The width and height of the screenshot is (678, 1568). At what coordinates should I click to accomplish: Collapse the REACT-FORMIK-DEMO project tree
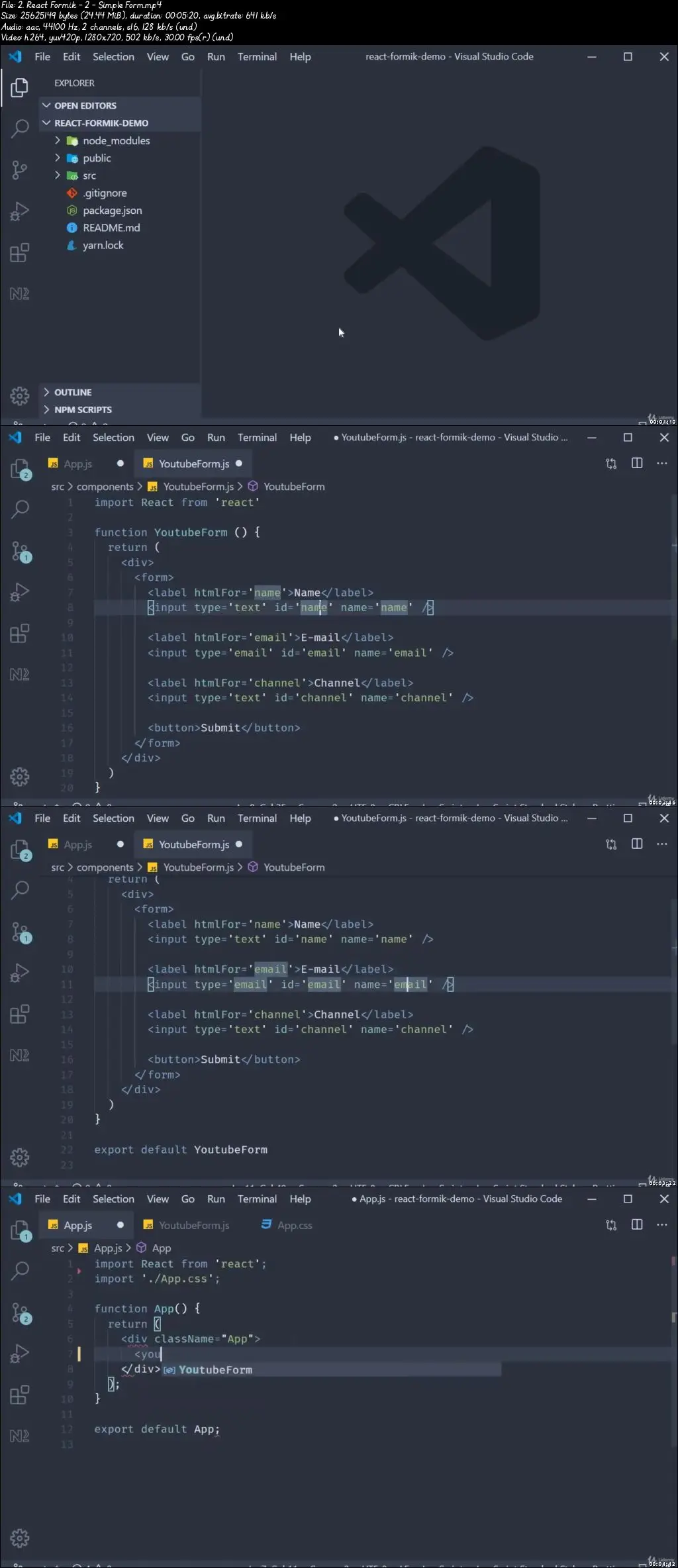[46, 122]
